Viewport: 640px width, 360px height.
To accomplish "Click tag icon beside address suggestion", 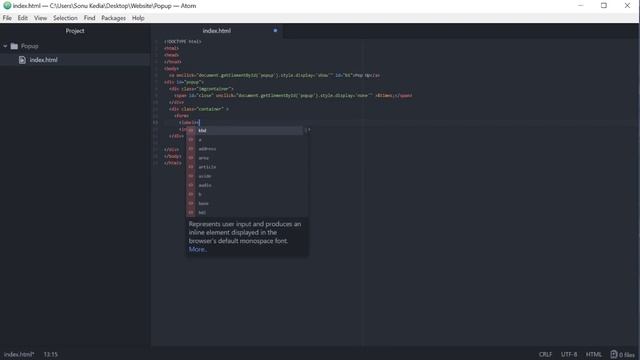I will click(x=191, y=149).
